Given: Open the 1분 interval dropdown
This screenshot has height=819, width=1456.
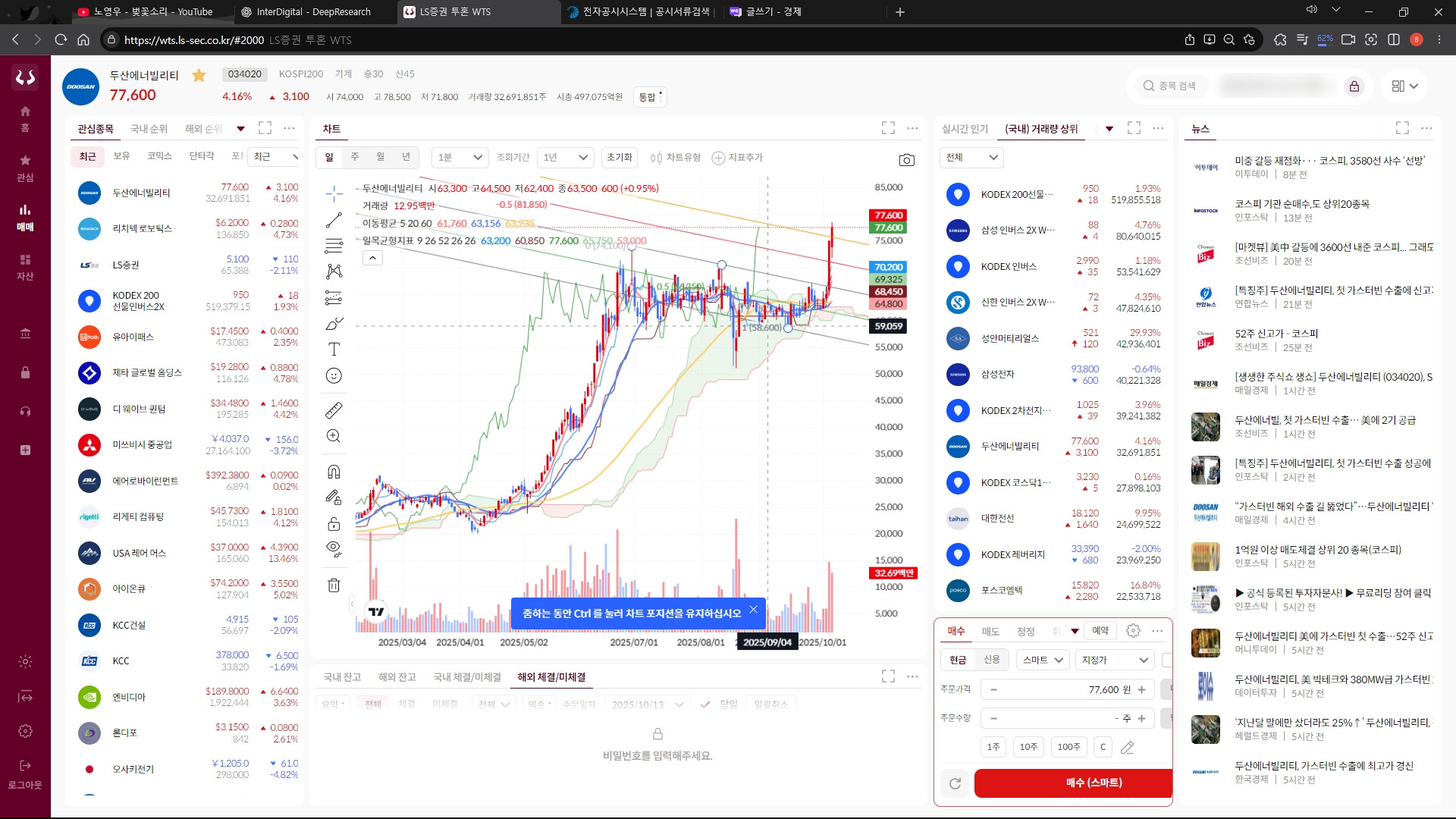Looking at the screenshot, I should point(460,158).
